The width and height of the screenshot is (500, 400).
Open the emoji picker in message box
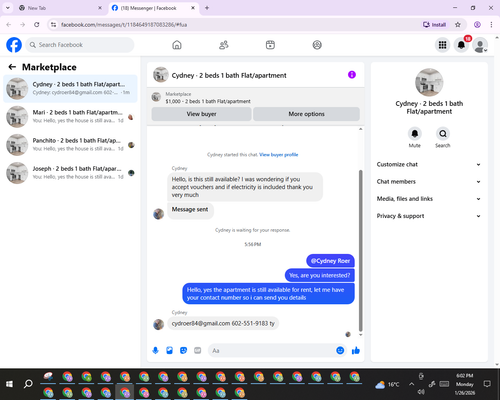(x=340, y=350)
